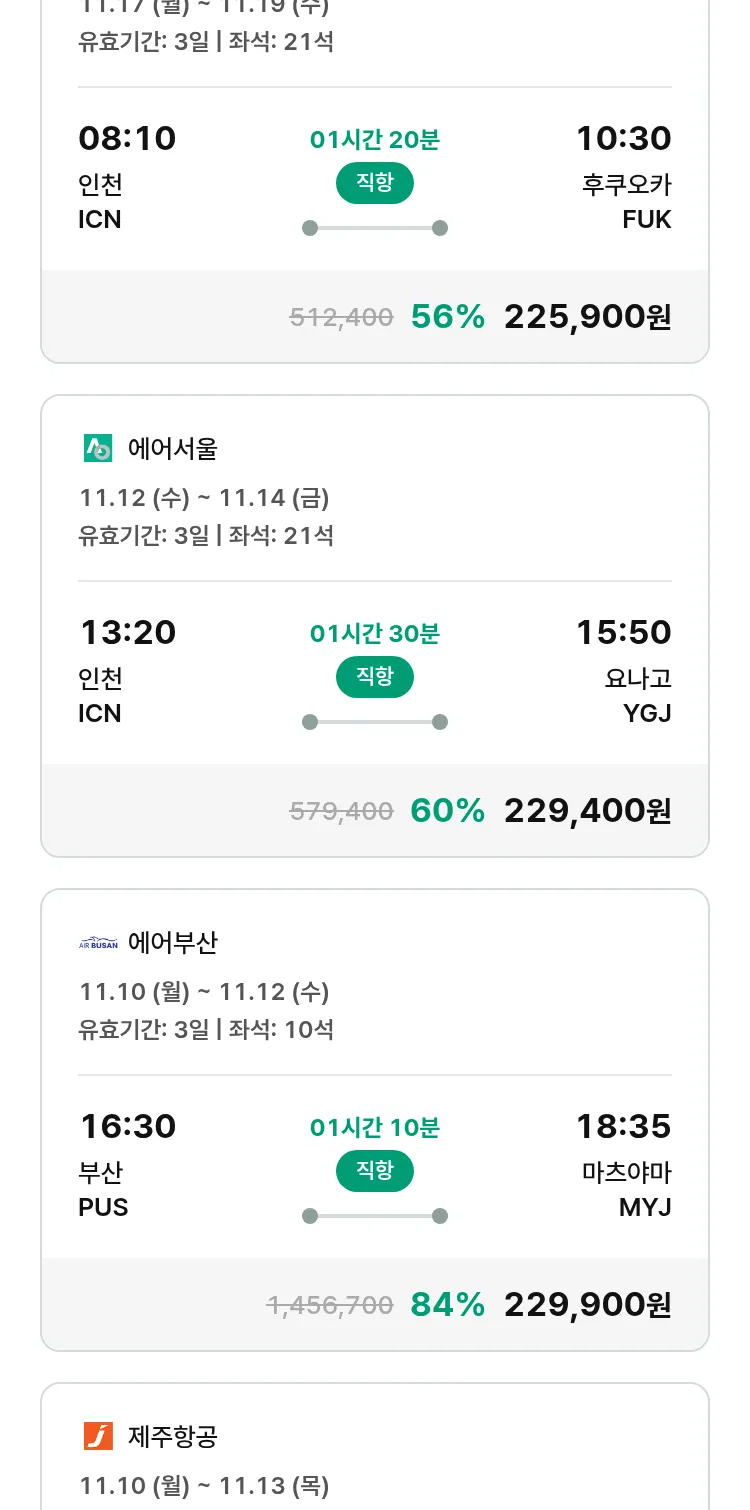
Task: Click the 84% discount label
Action: (447, 1305)
